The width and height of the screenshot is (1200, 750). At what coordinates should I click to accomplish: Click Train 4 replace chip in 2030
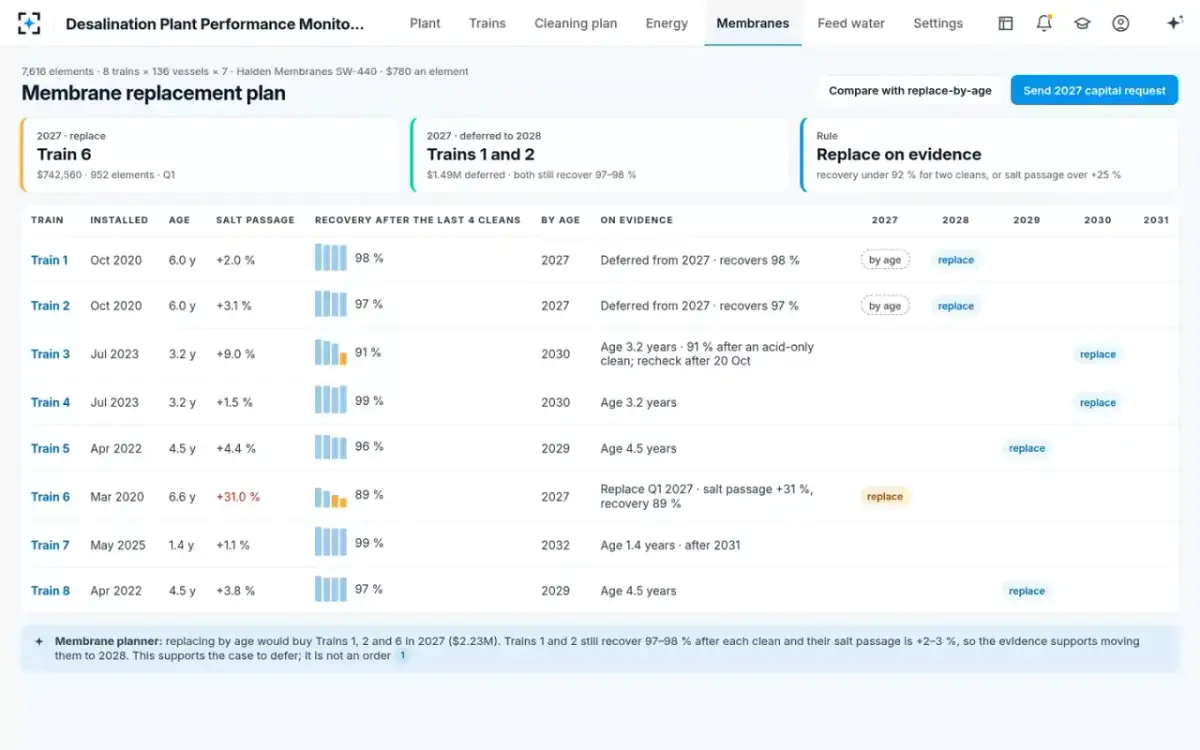[1098, 402]
